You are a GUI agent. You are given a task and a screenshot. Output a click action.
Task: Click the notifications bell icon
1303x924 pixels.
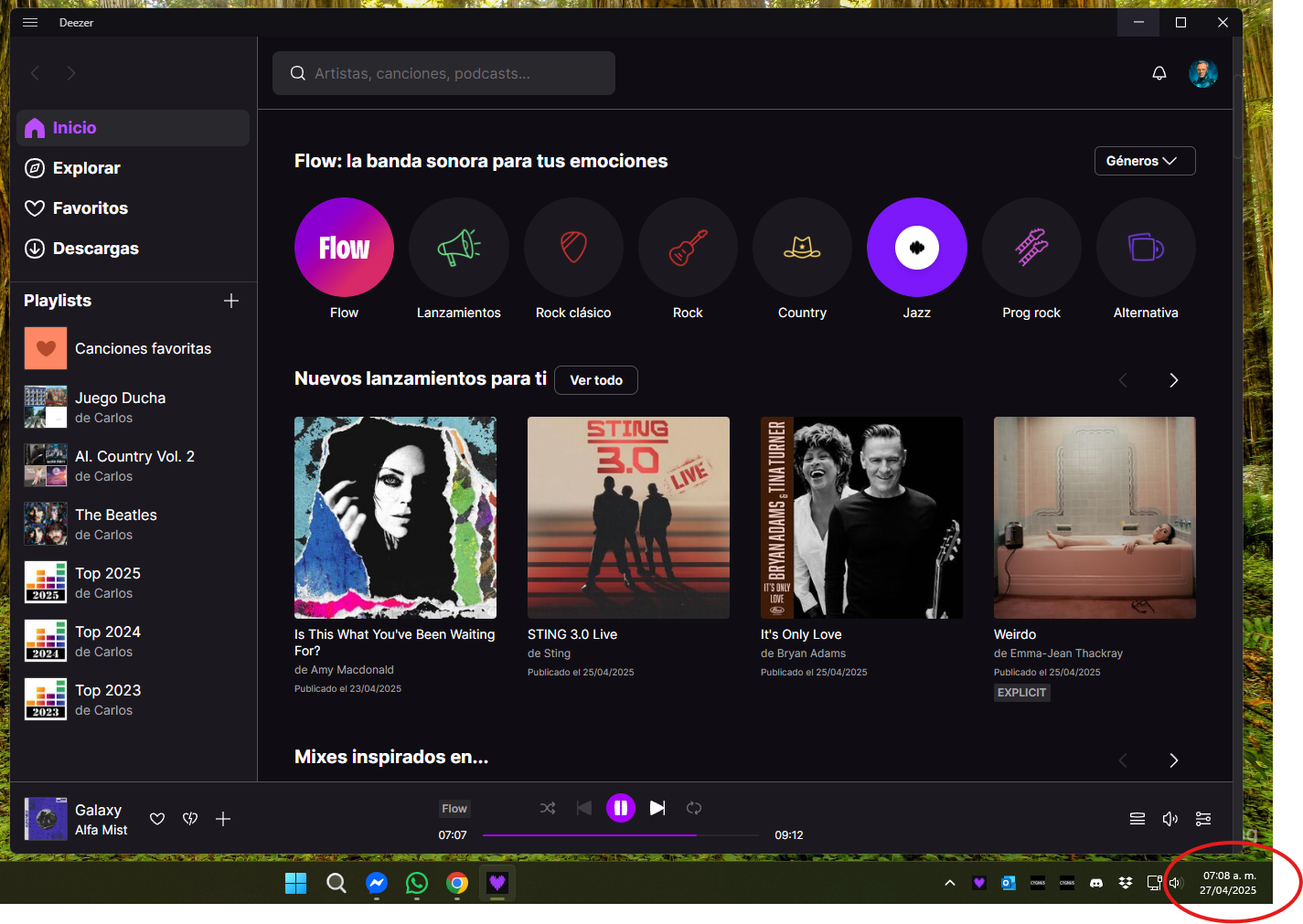click(x=1159, y=73)
